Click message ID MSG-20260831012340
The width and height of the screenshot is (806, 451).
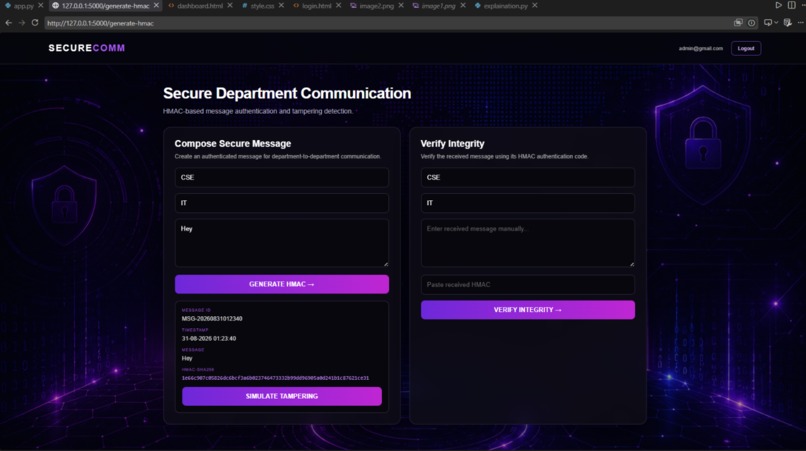point(212,318)
